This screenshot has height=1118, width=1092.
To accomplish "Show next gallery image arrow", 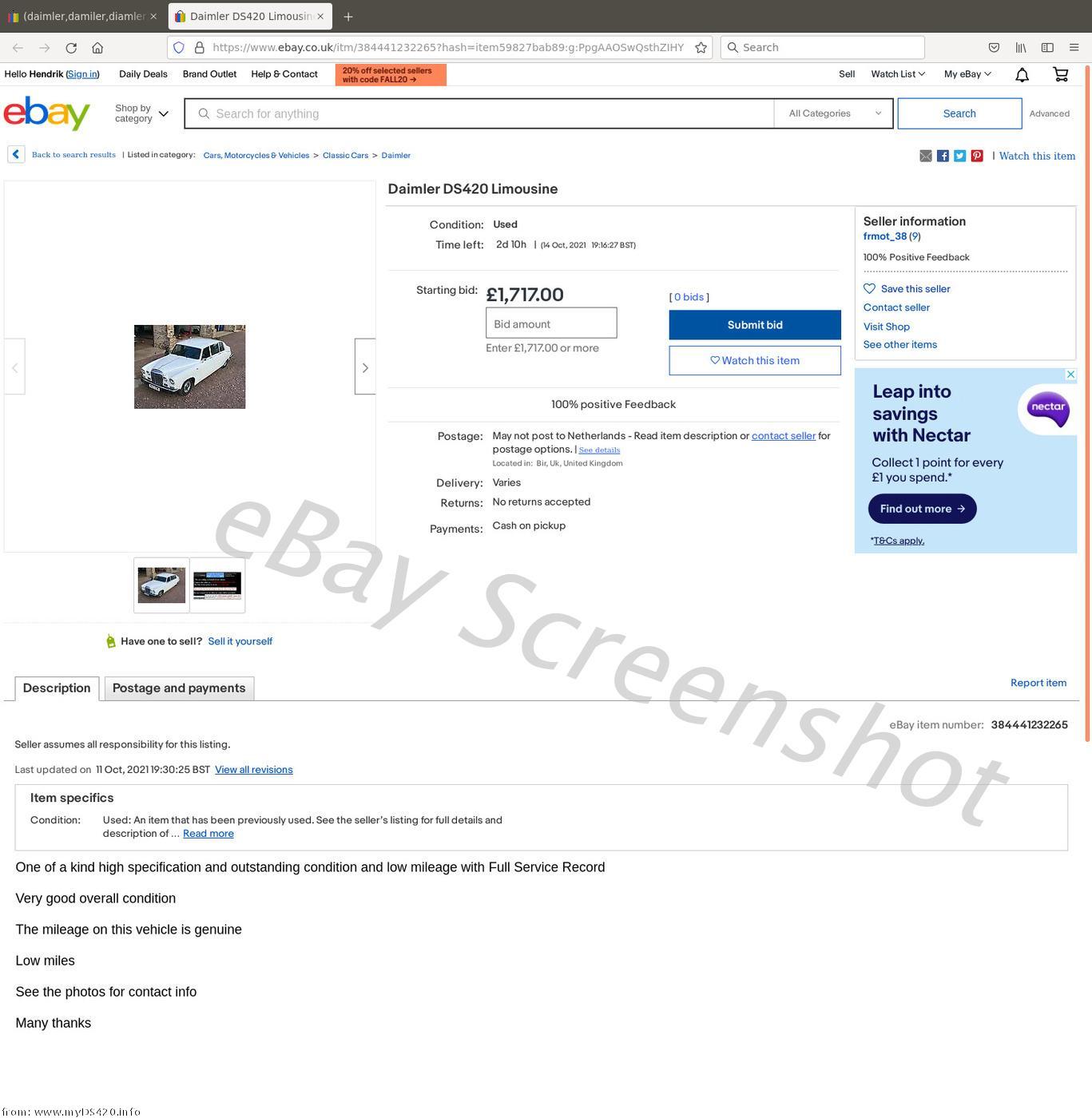I will point(365,367).
